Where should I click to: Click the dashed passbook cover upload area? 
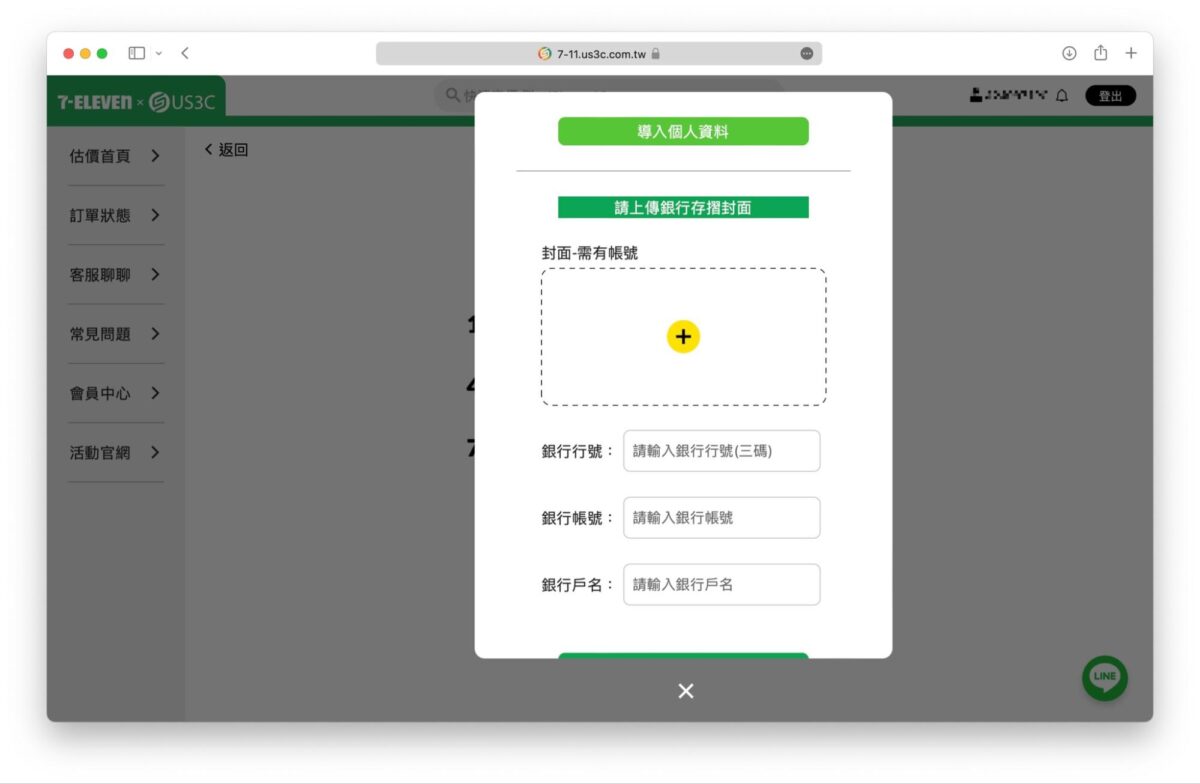coord(684,337)
